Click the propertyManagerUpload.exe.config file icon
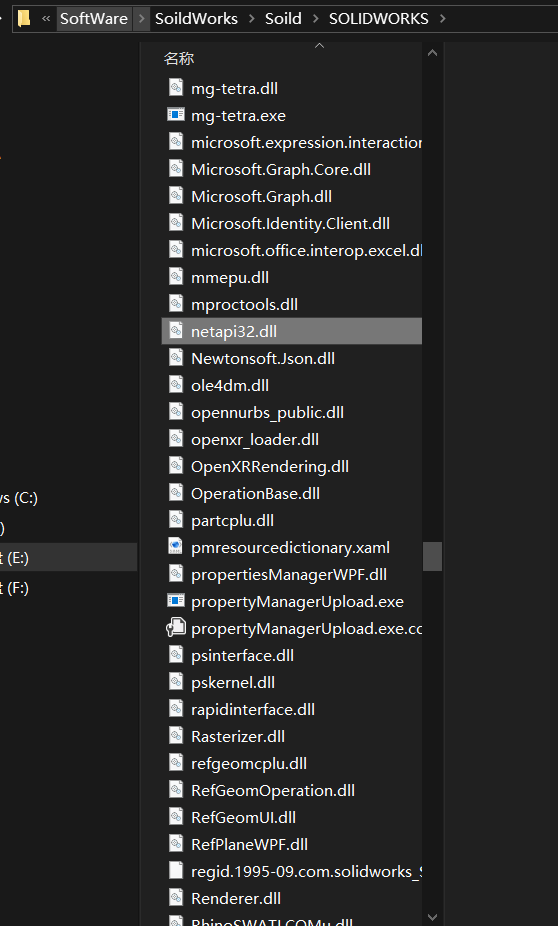This screenshot has height=926, width=558. tap(176, 628)
